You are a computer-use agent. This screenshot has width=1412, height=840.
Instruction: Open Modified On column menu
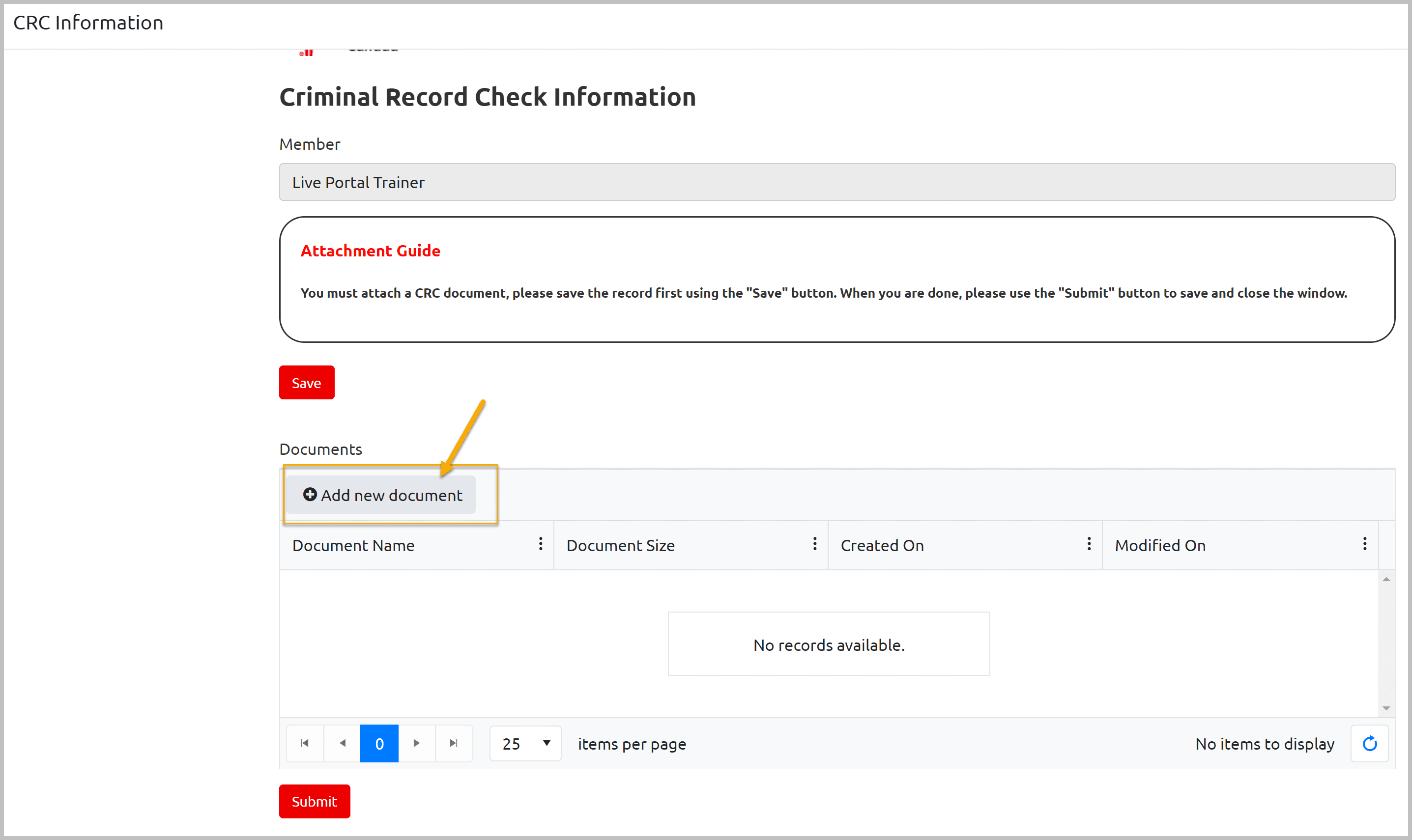(x=1364, y=545)
